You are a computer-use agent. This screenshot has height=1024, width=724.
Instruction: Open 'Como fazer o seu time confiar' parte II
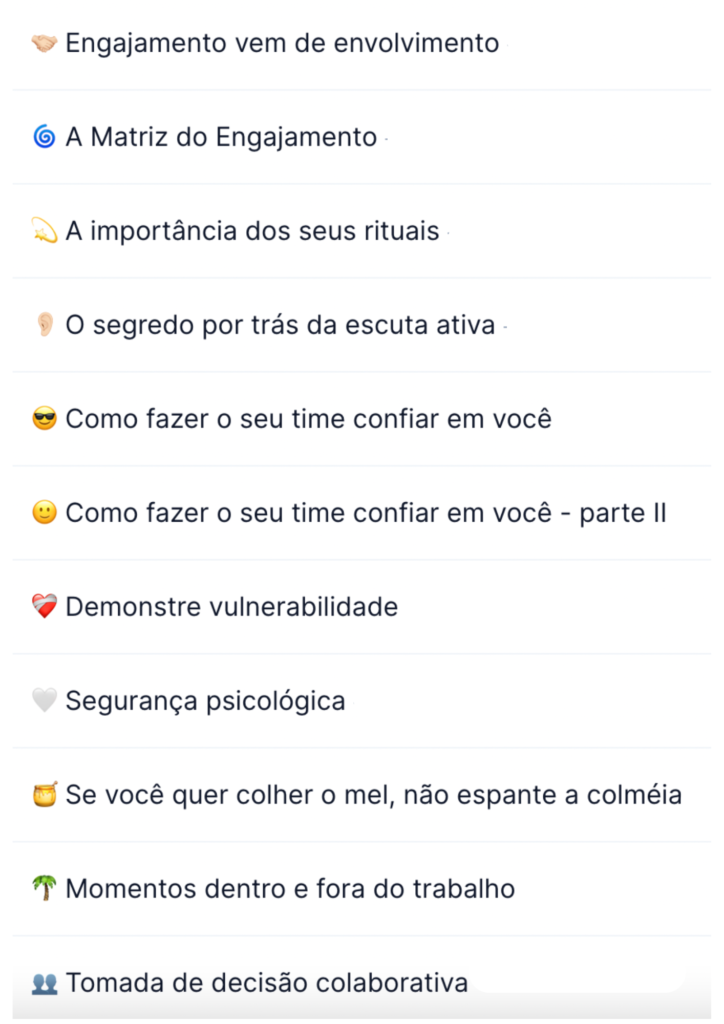pyautogui.click(x=362, y=513)
